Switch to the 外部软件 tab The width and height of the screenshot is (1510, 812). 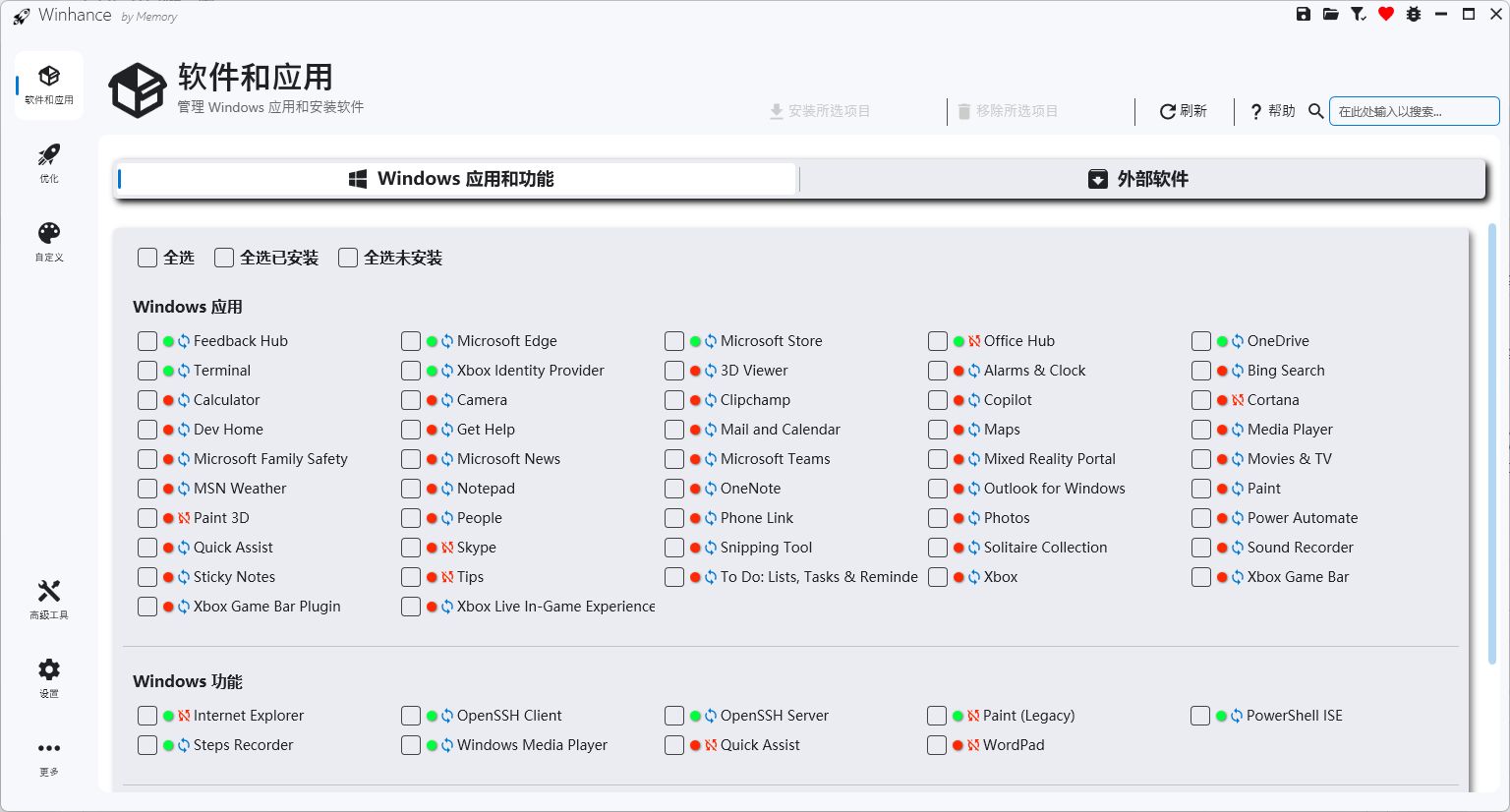pyautogui.click(x=1140, y=179)
